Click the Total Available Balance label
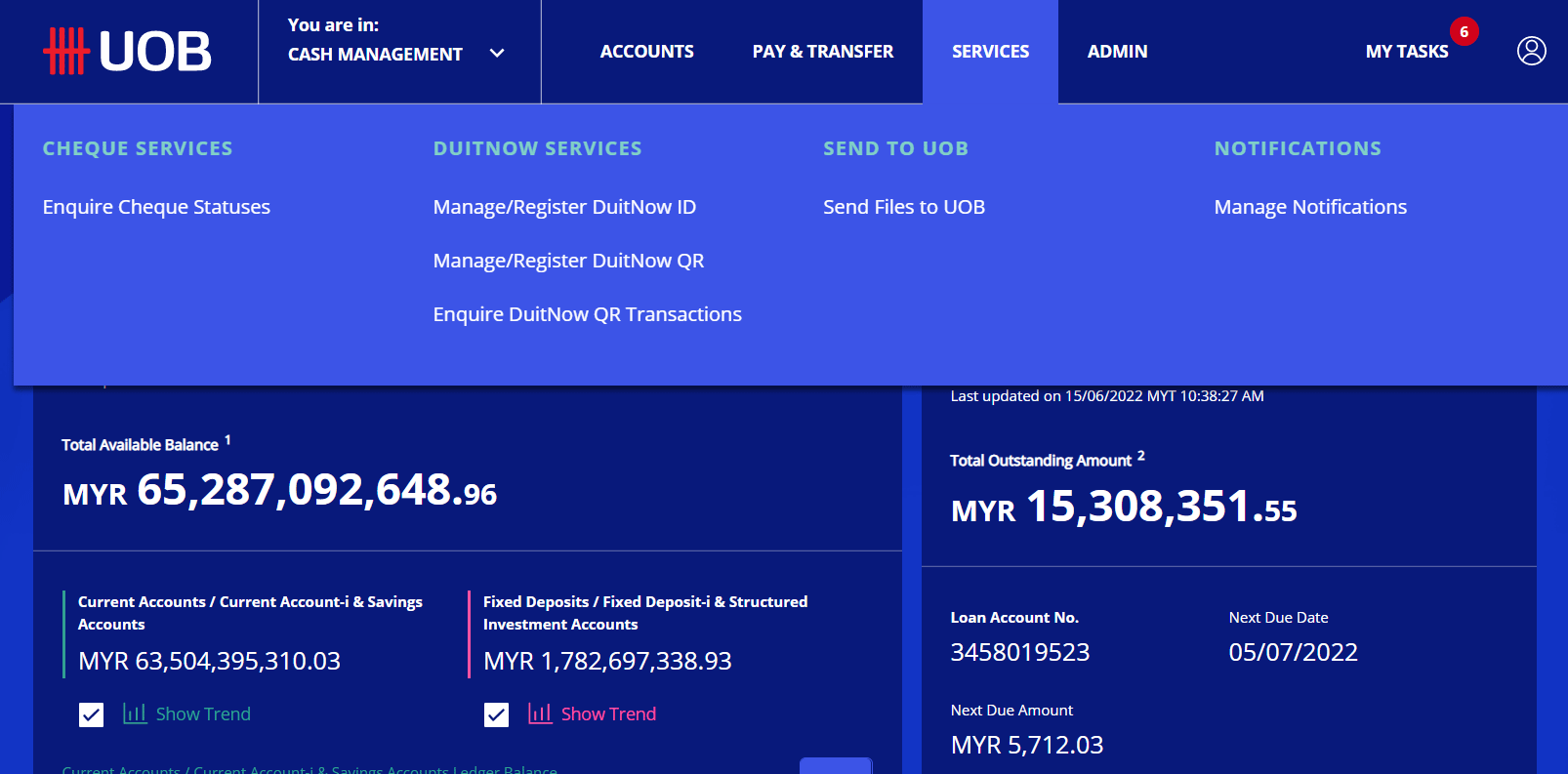 140,445
